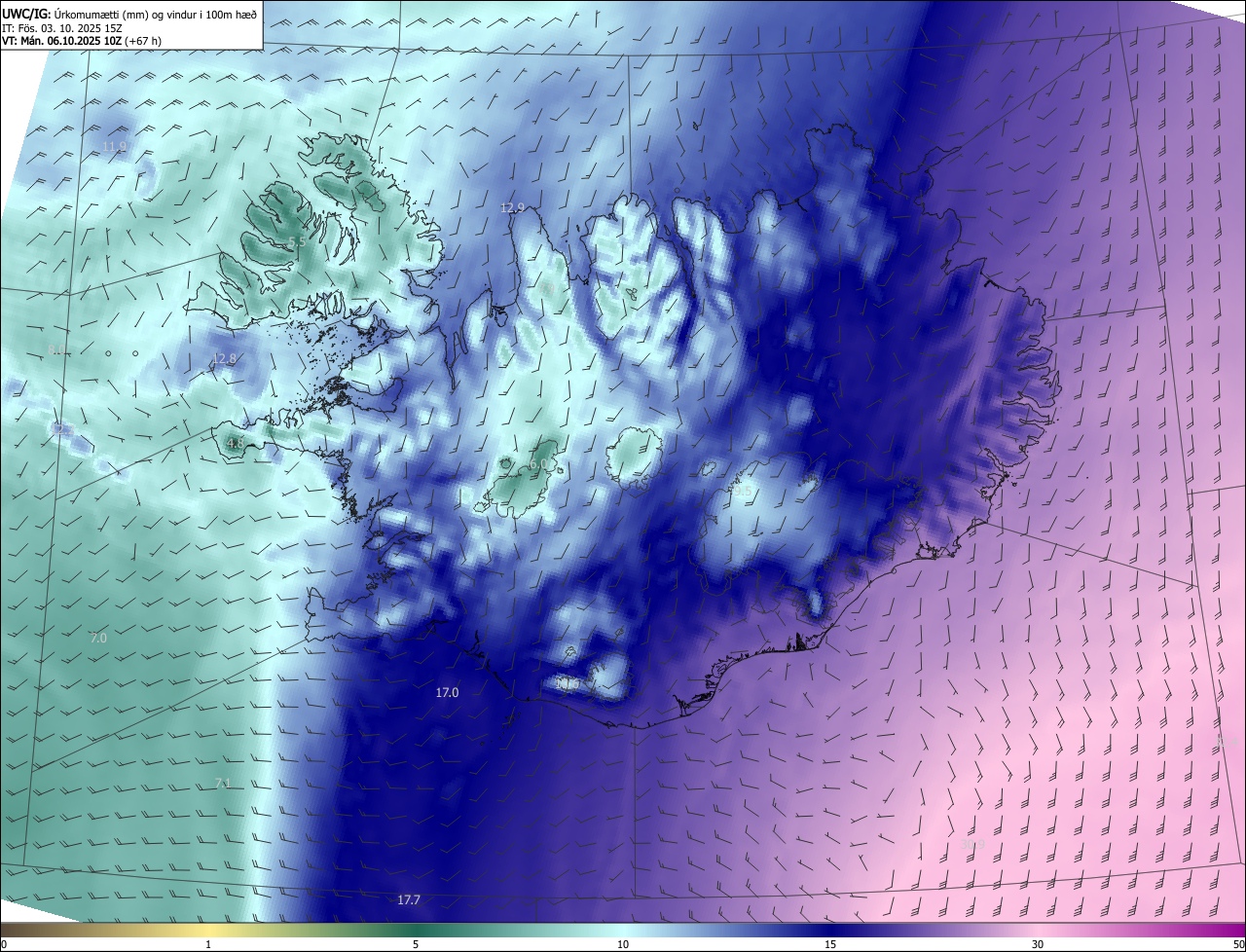Click the 0 tick on the color scale
Screen dimensions: 1246x952
(x=4, y=945)
